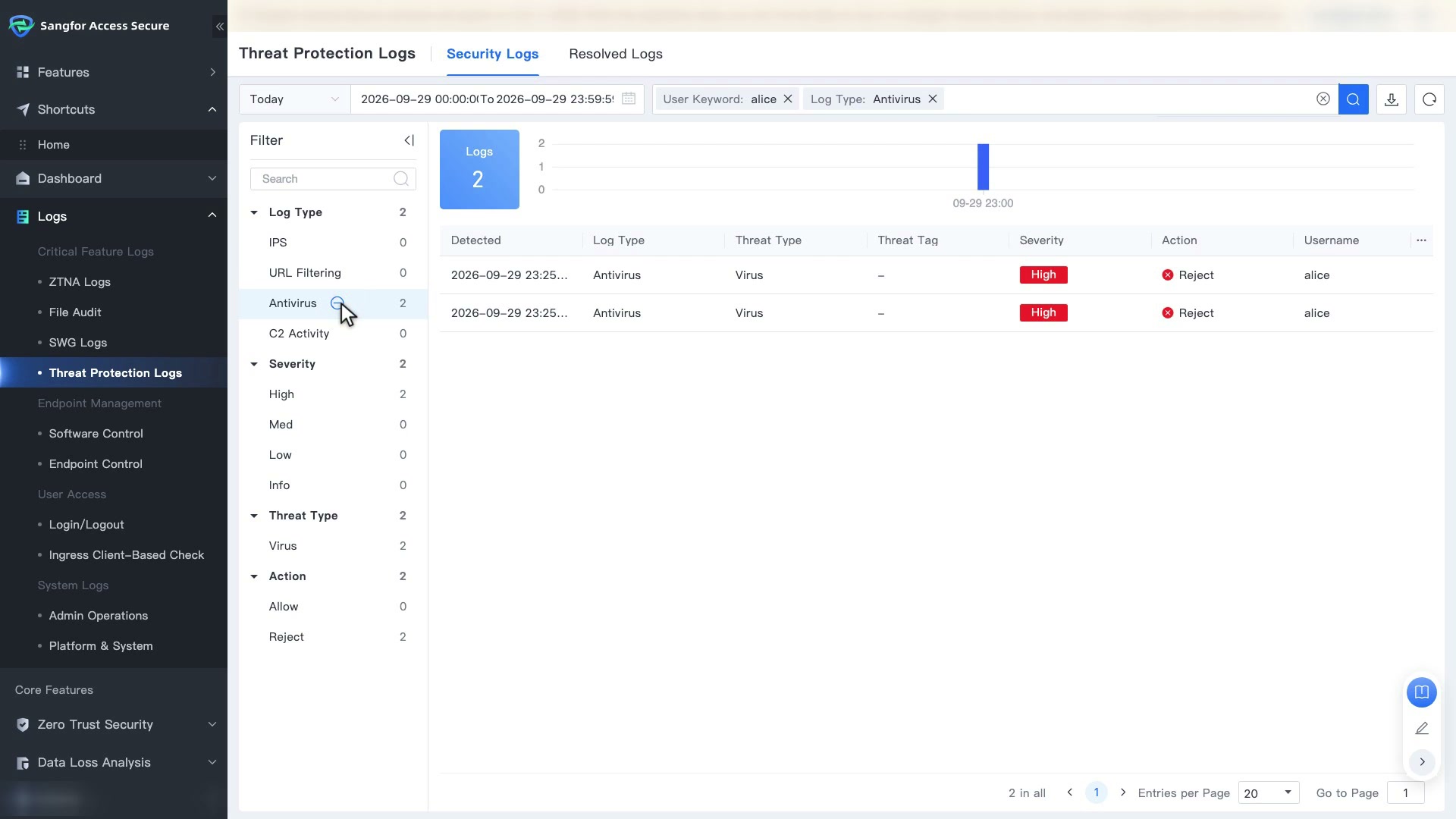The width and height of the screenshot is (1456, 819).
Task: Click the Zero Trust Security shield icon
Action: 23,724
